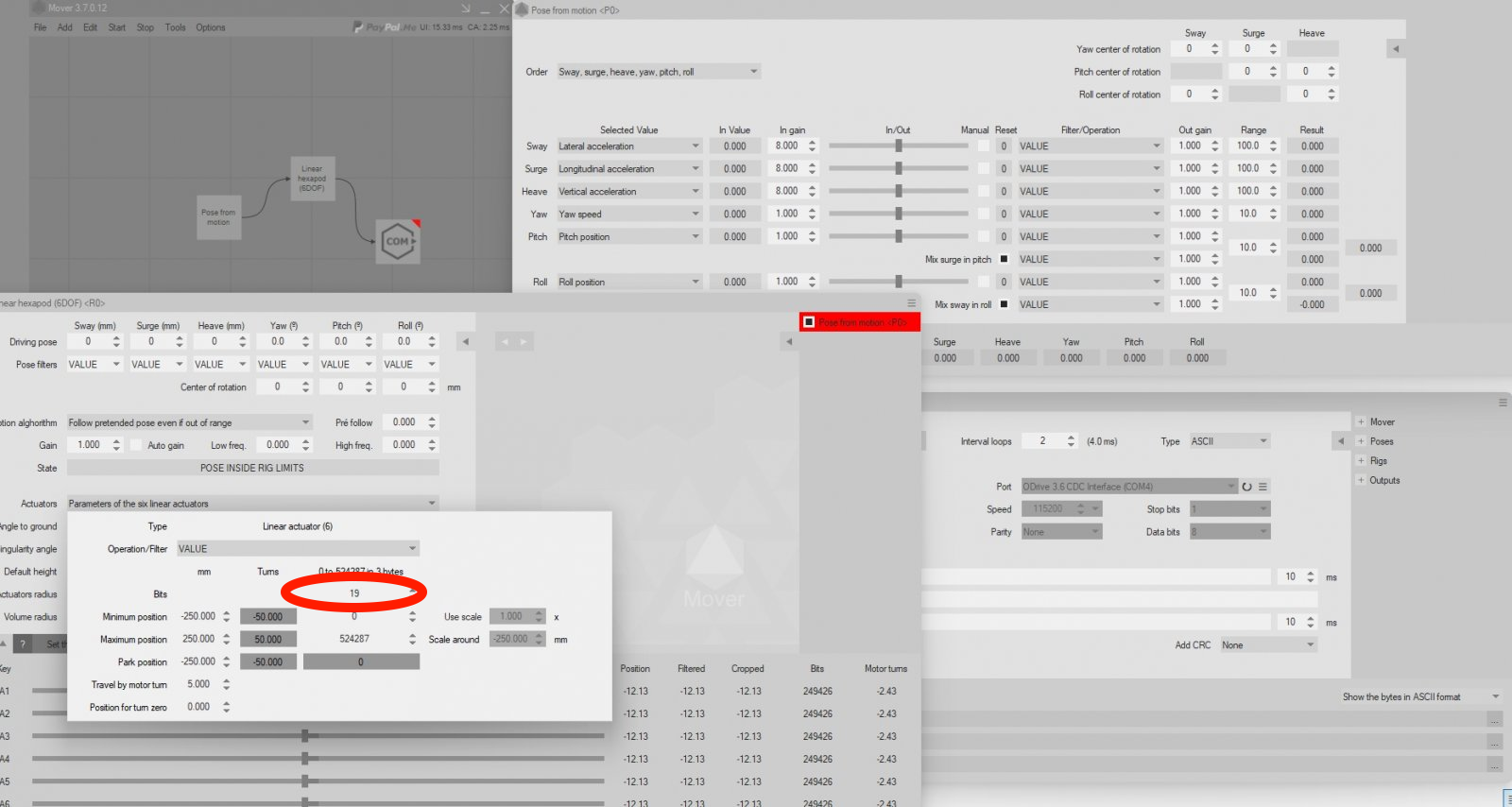Toggle the red Pose from motion <P0> checkbox

809,322
